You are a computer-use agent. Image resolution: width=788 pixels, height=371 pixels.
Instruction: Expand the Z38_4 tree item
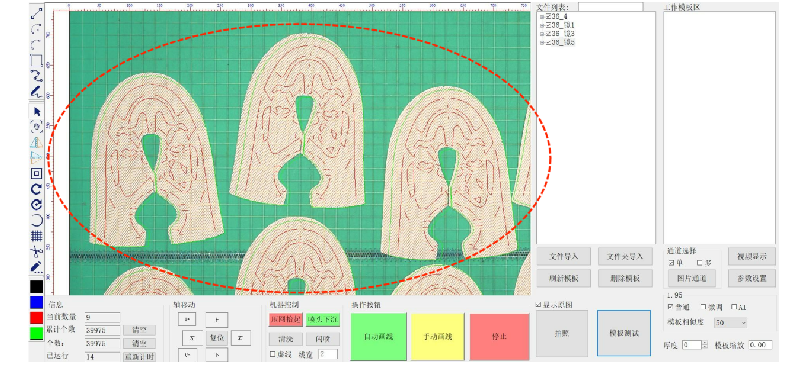(x=542, y=17)
